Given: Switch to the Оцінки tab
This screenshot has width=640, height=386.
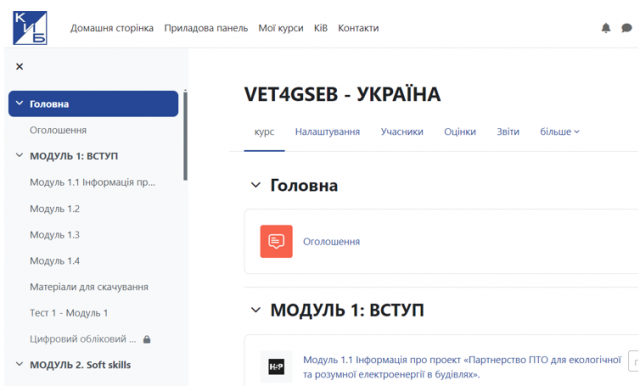Looking at the screenshot, I should tap(460, 132).
